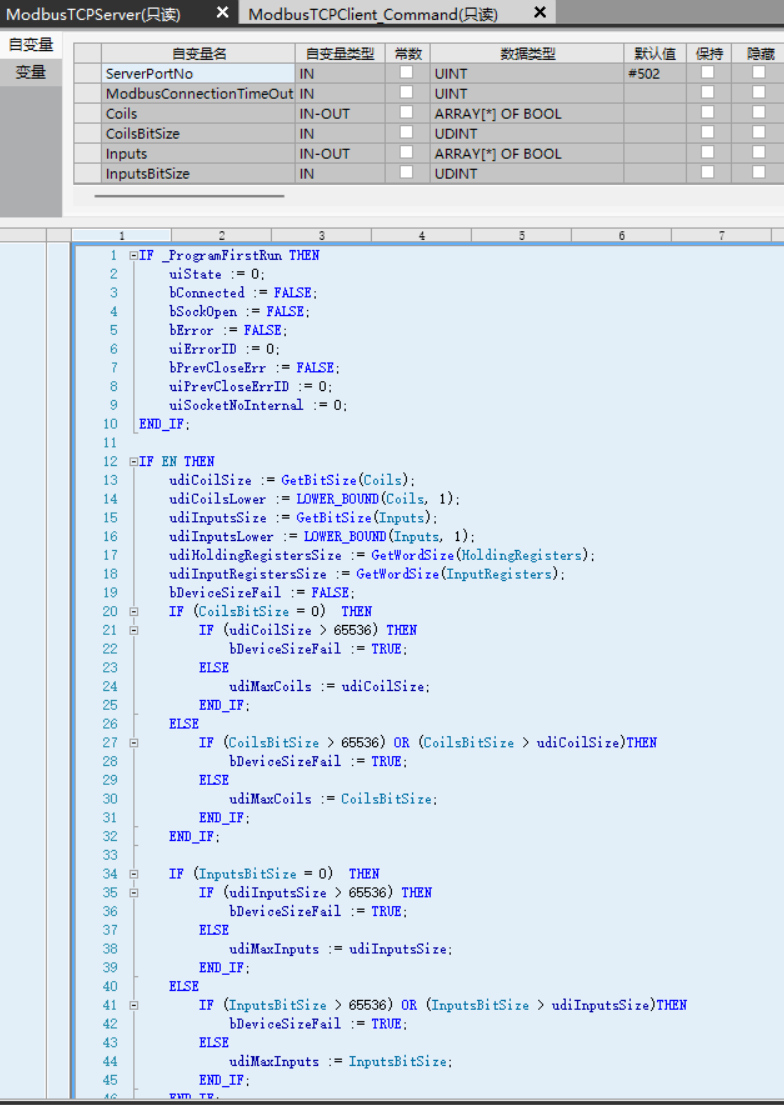784x1105 pixels.
Task: Click the variable table horizontal scrollbar
Action: (x=190, y=196)
